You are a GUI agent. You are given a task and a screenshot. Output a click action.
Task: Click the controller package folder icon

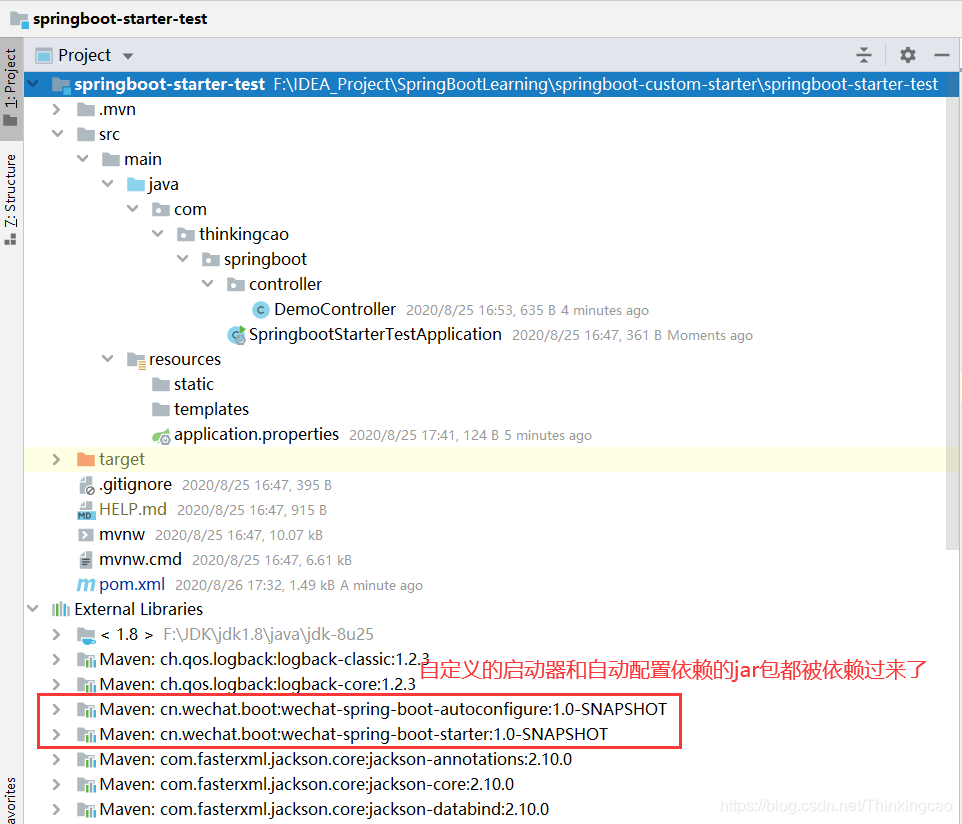click(x=236, y=284)
